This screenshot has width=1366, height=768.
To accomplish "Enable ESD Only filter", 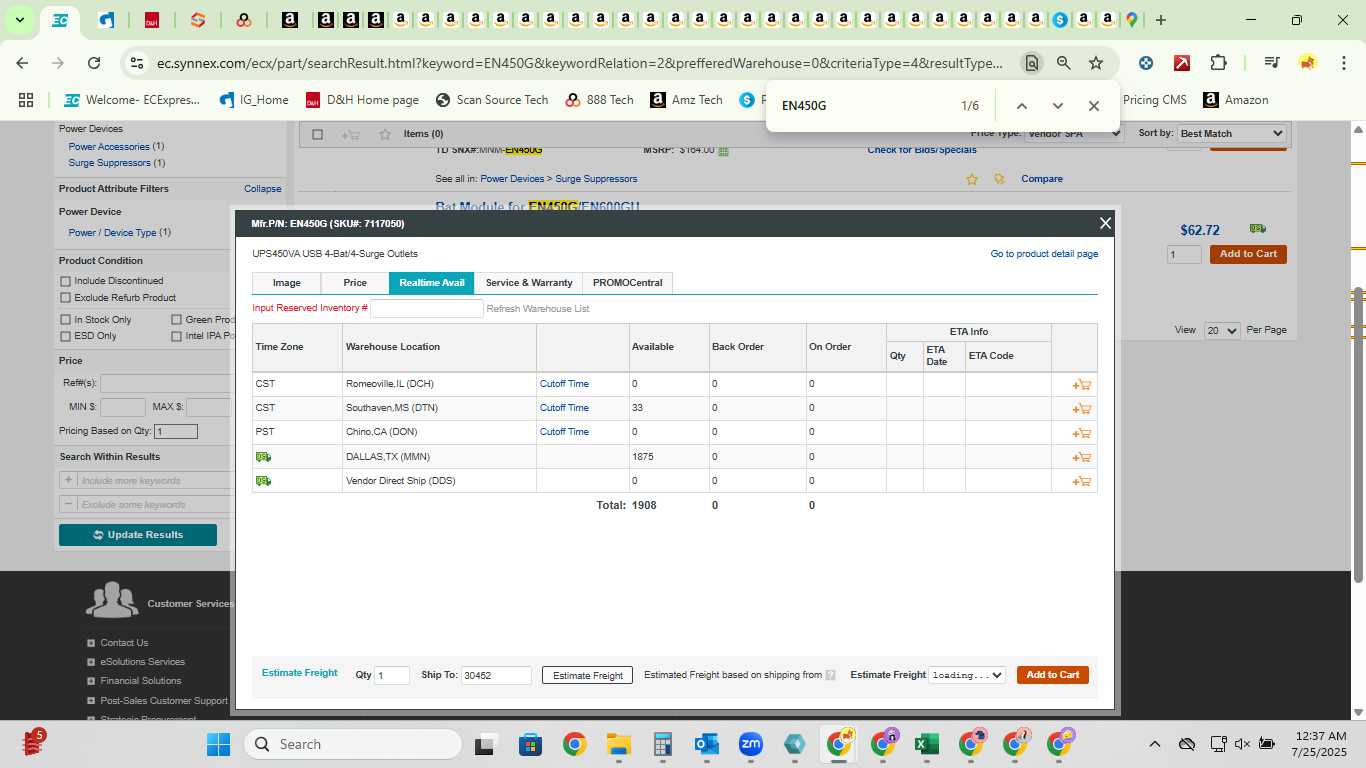I will 66,336.
